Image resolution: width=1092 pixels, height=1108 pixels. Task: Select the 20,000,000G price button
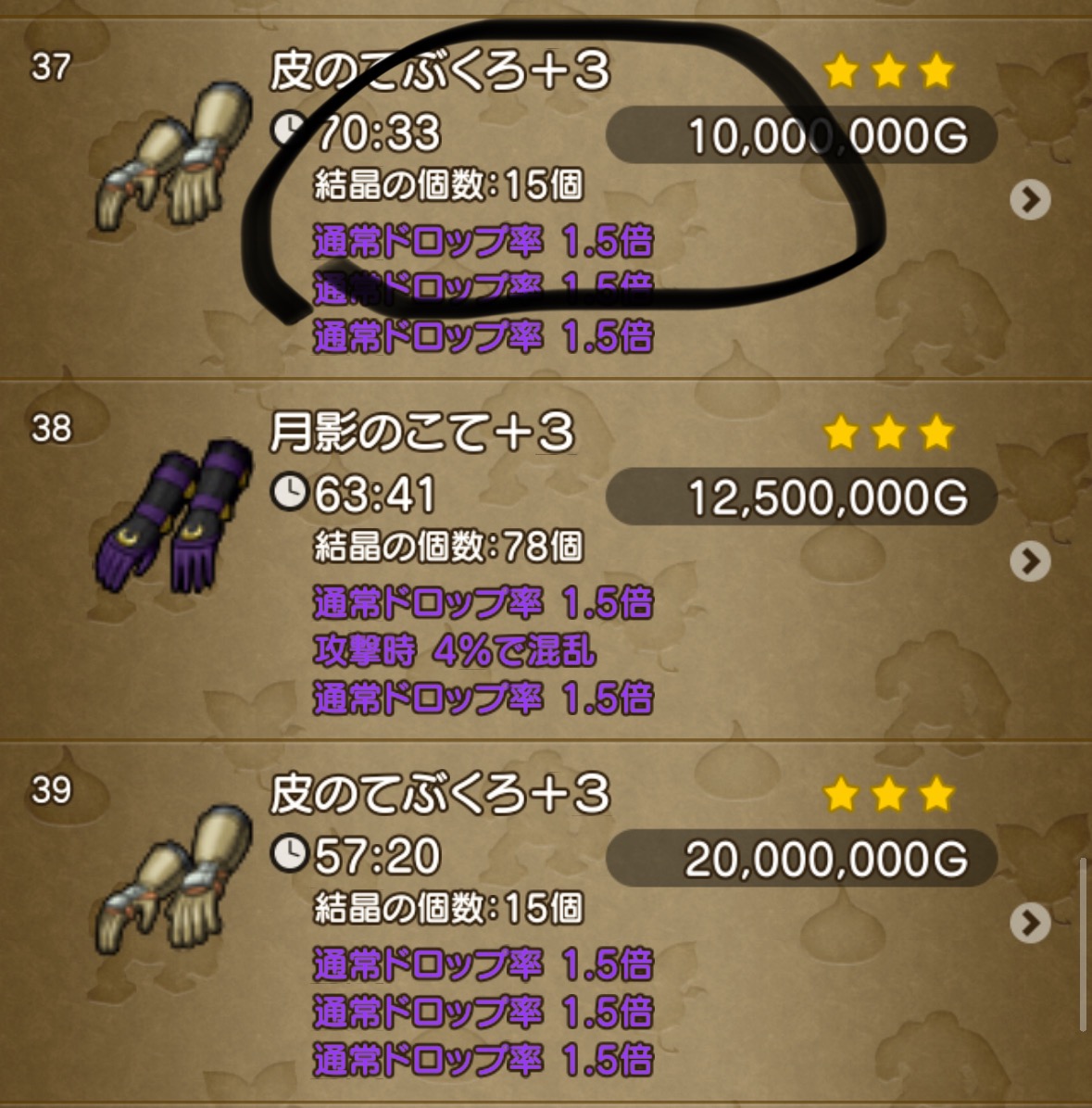[x=802, y=859]
